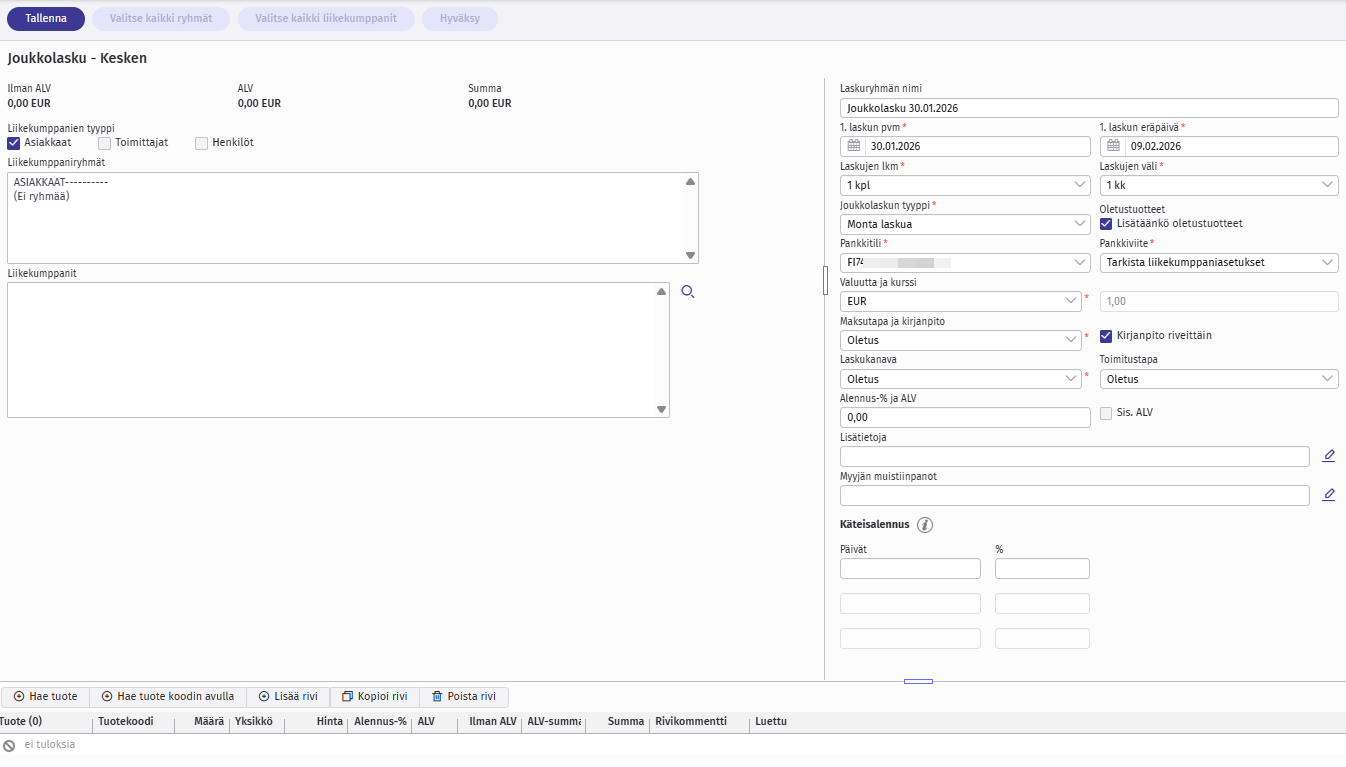Tick the Sis. ALV checkbox
This screenshot has height=767, width=1346.
click(1106, 413)
